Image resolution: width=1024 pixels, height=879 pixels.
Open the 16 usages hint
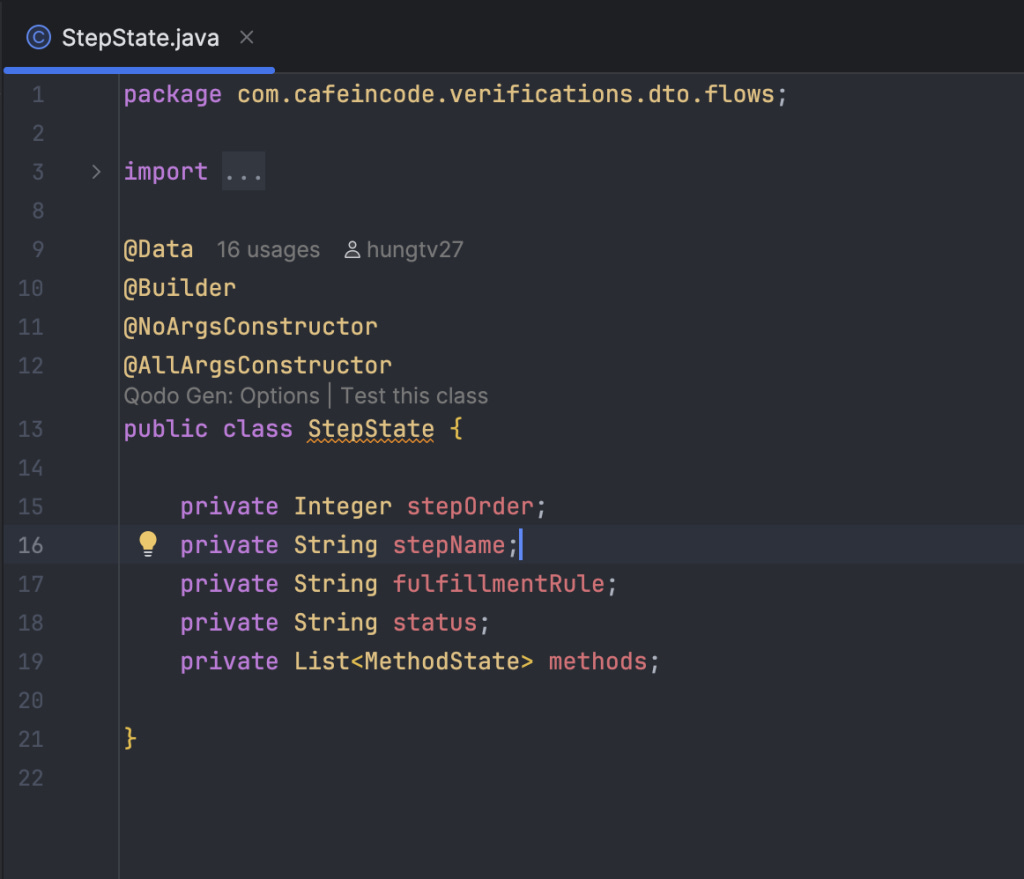268,249
